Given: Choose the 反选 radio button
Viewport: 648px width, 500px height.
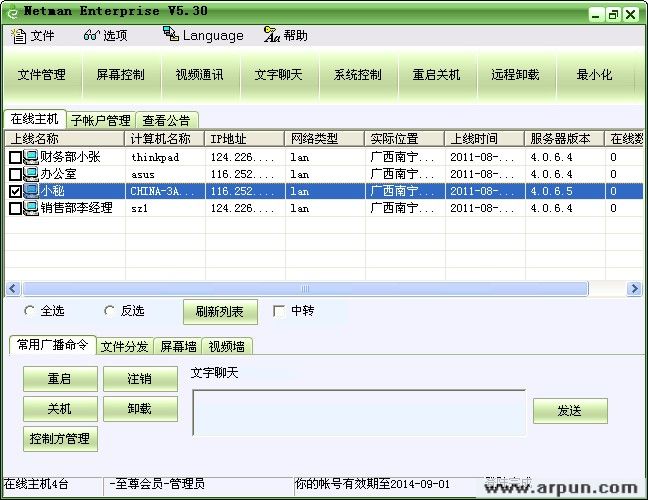Looking at the screenshot, I should tap(109, 311).
